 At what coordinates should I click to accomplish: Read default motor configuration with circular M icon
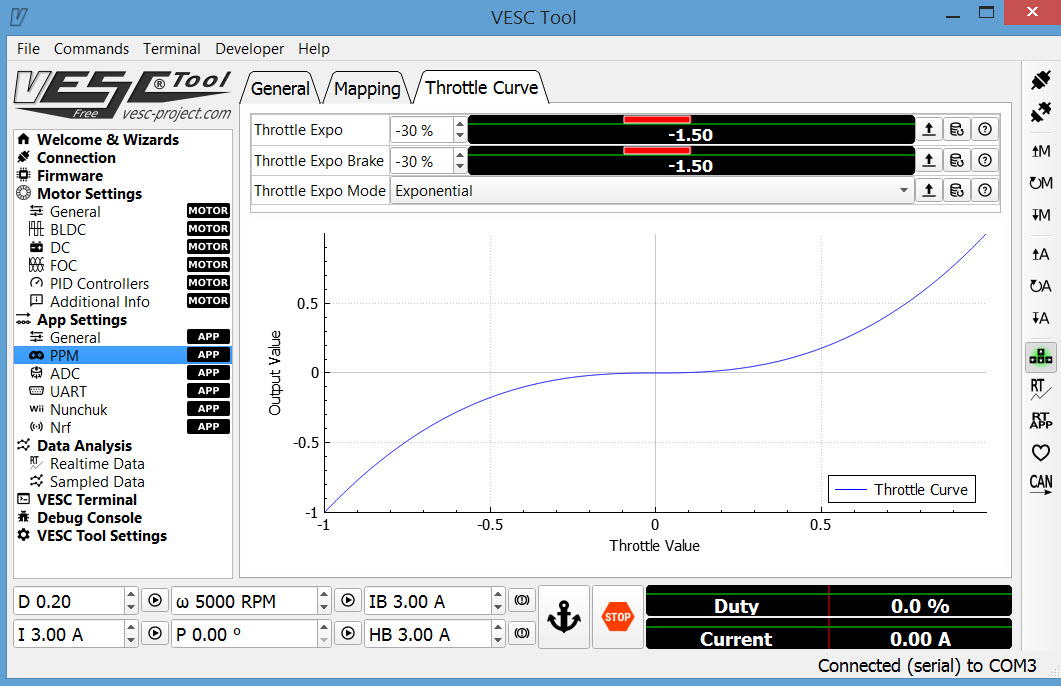click(1041, 183)
